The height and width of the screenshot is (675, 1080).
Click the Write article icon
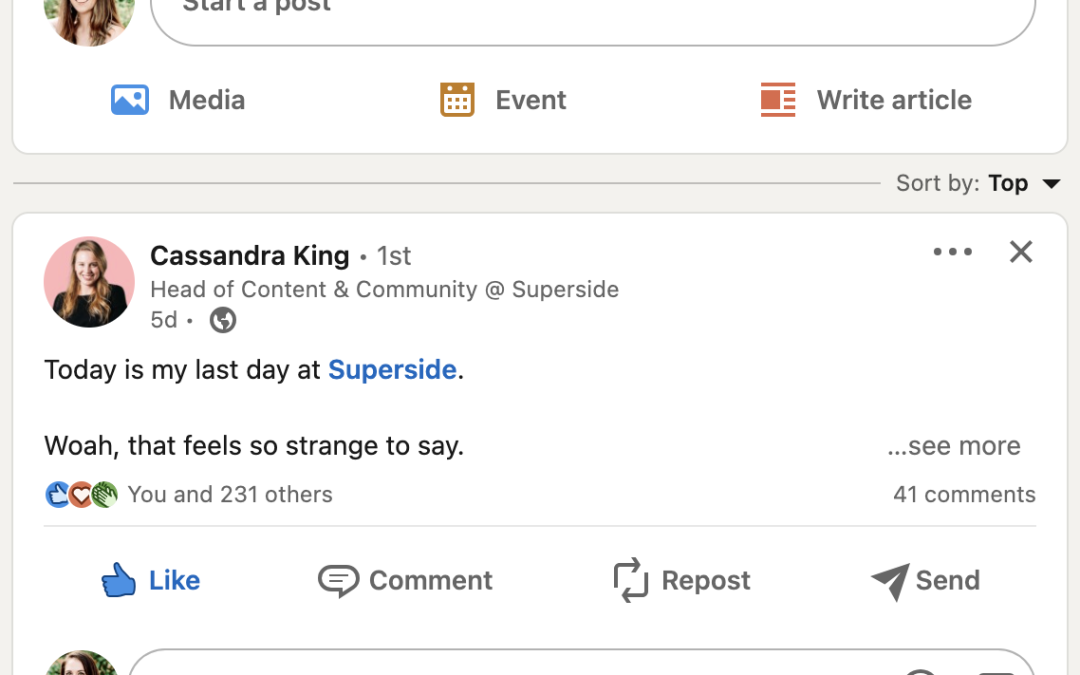coord(778,100)
